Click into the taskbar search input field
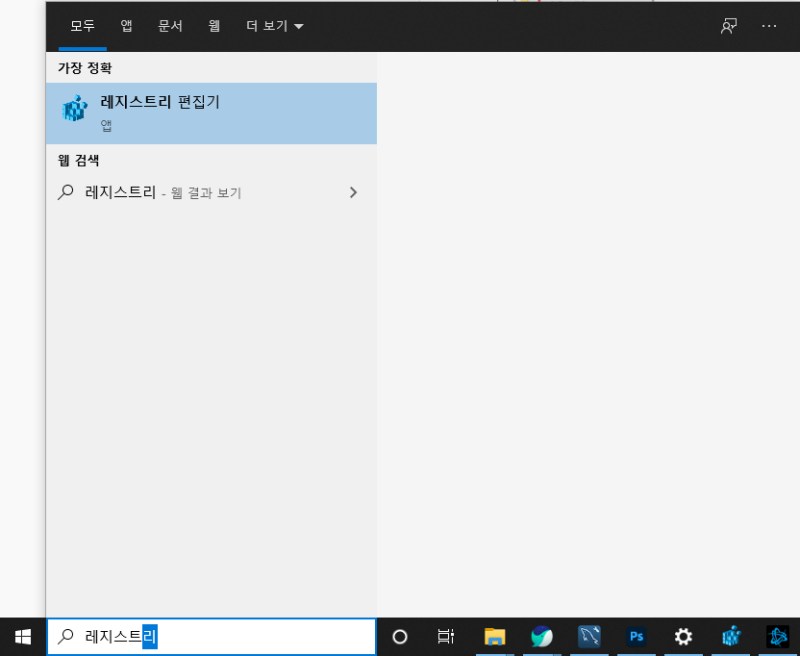 pos(211,636)
